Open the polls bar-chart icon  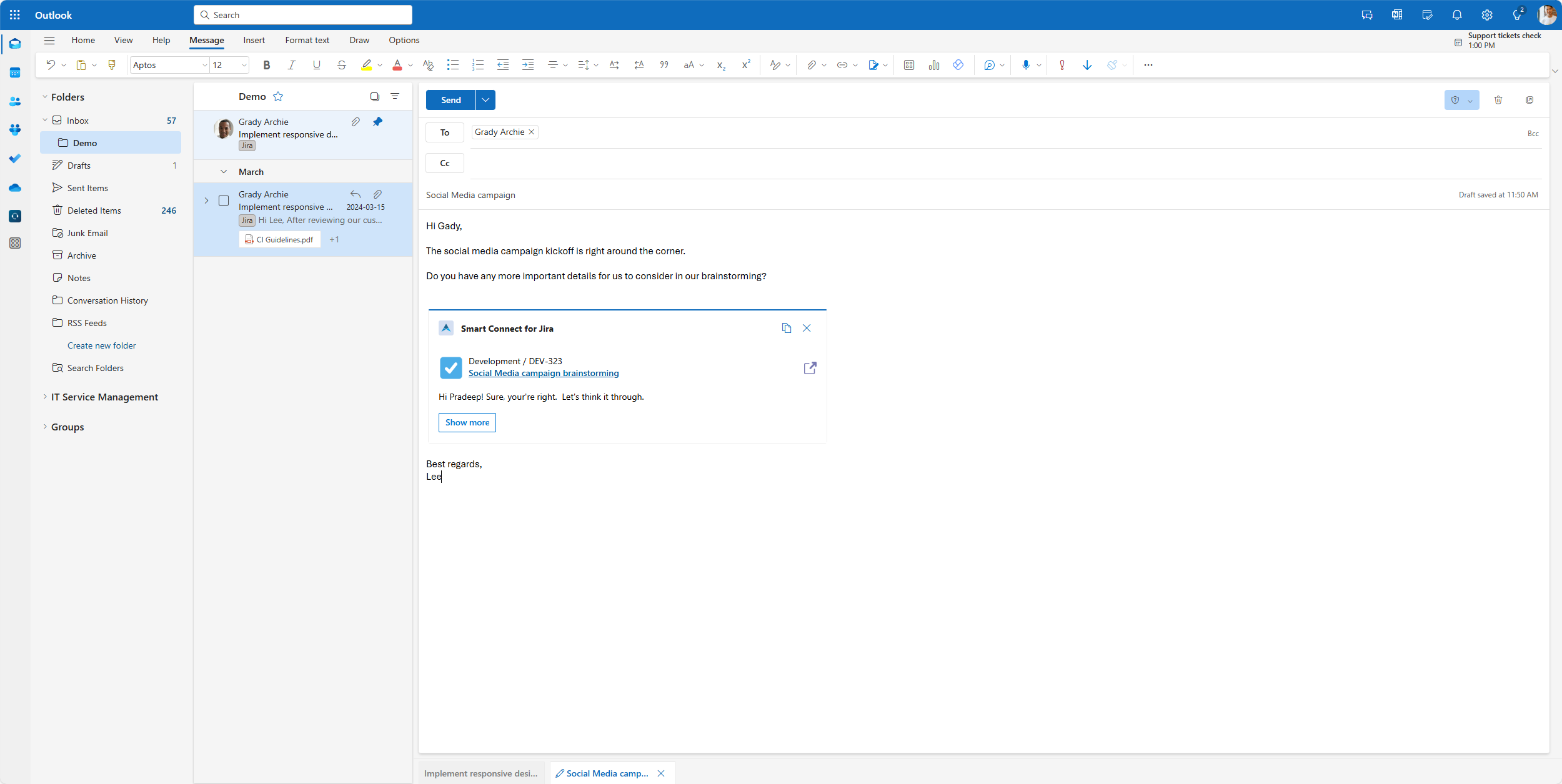pos(934,65)
